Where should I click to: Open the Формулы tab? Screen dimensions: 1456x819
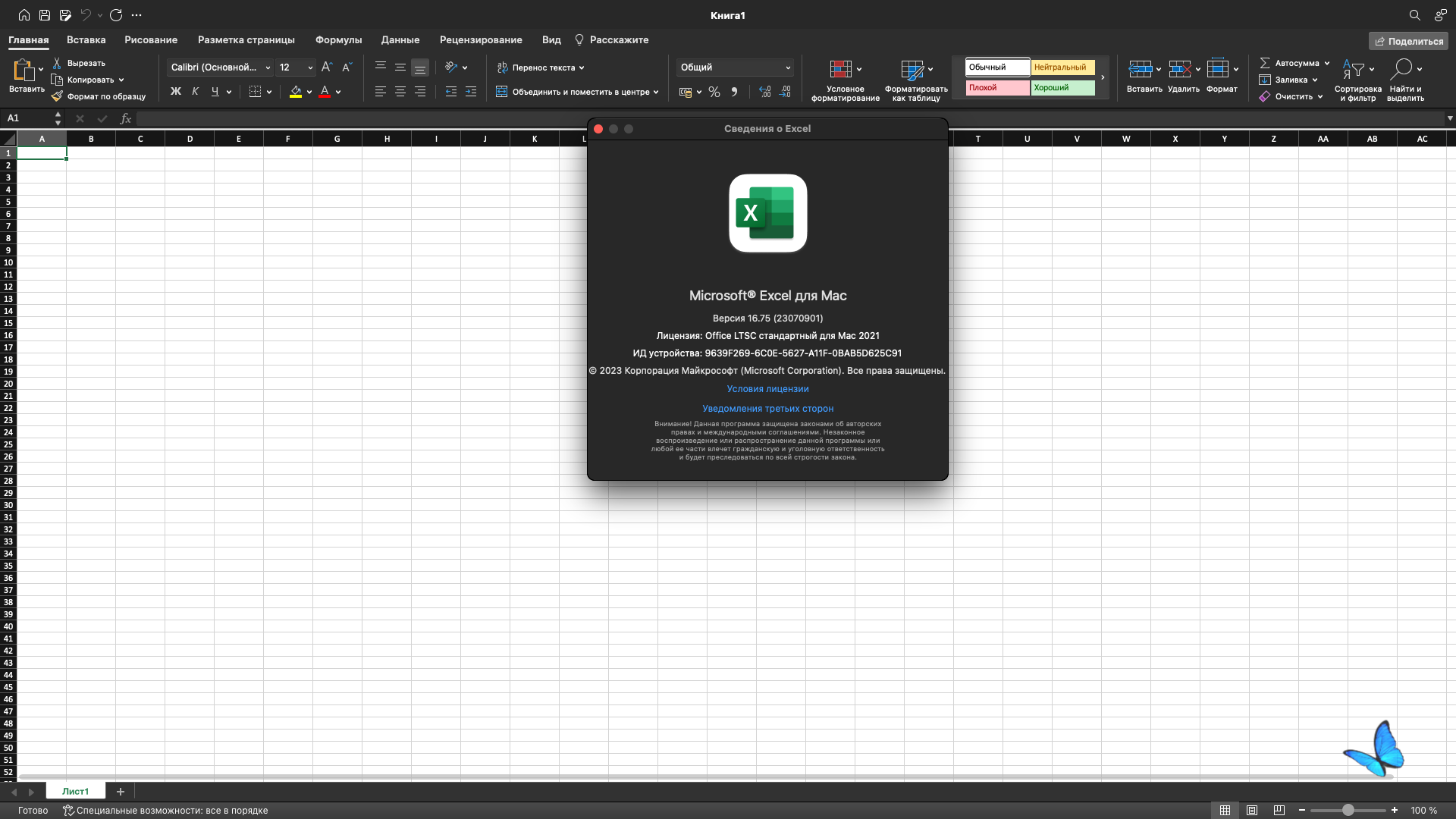click(339, 40)
